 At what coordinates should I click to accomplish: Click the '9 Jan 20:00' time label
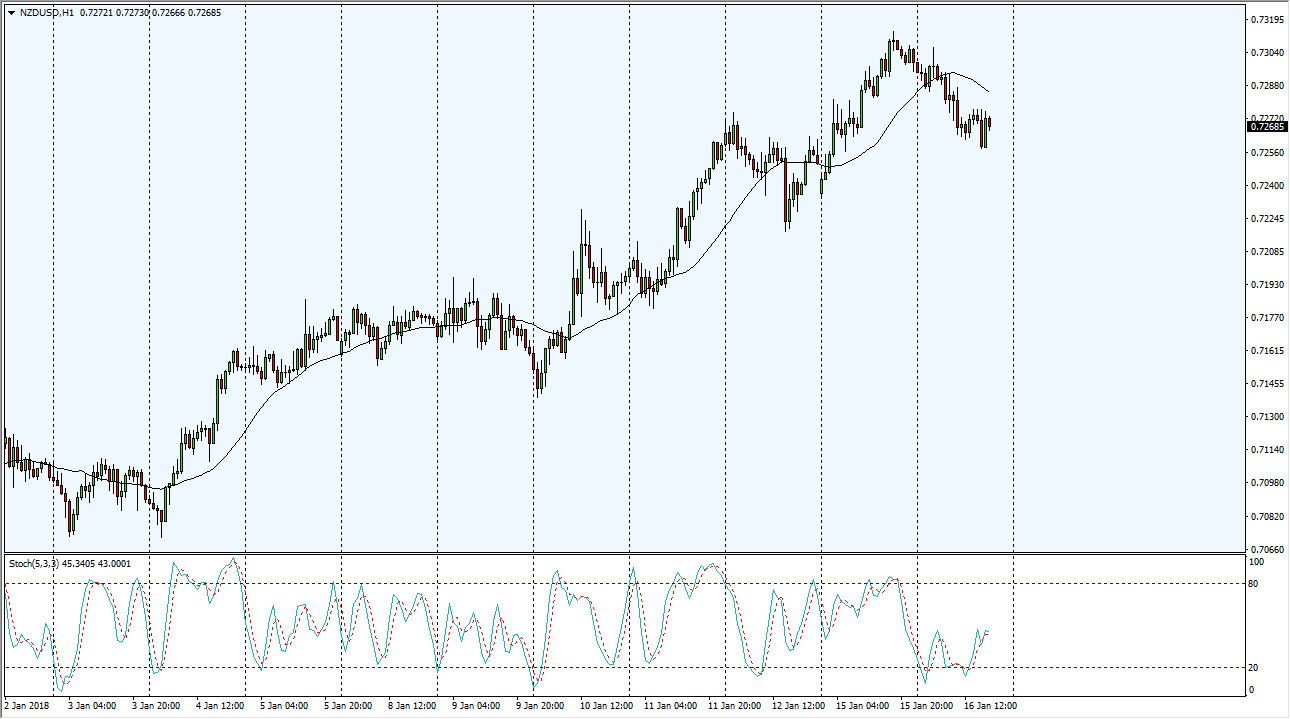click(x=540, y=706)
